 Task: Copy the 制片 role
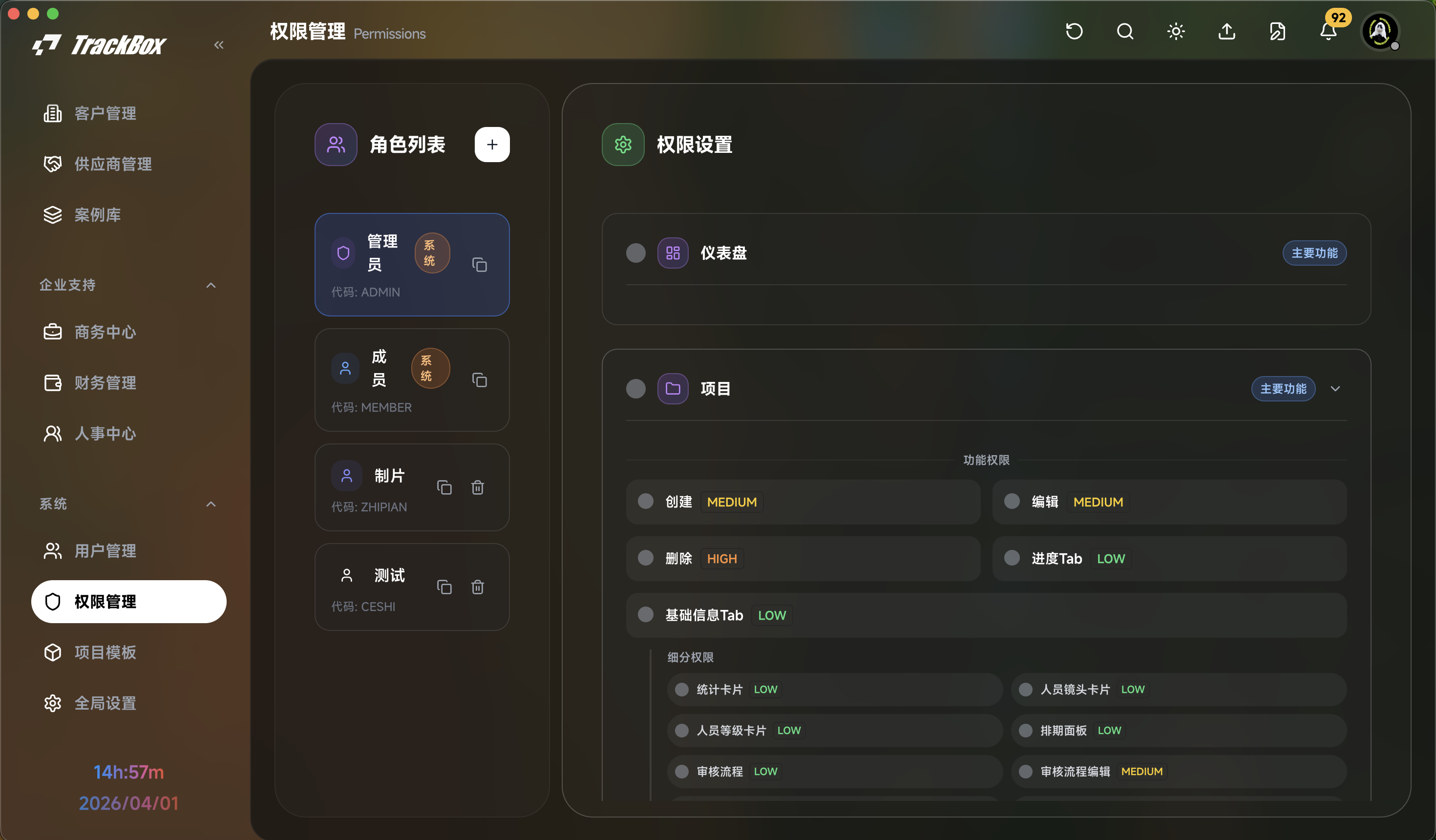click(x=444, y=487)
